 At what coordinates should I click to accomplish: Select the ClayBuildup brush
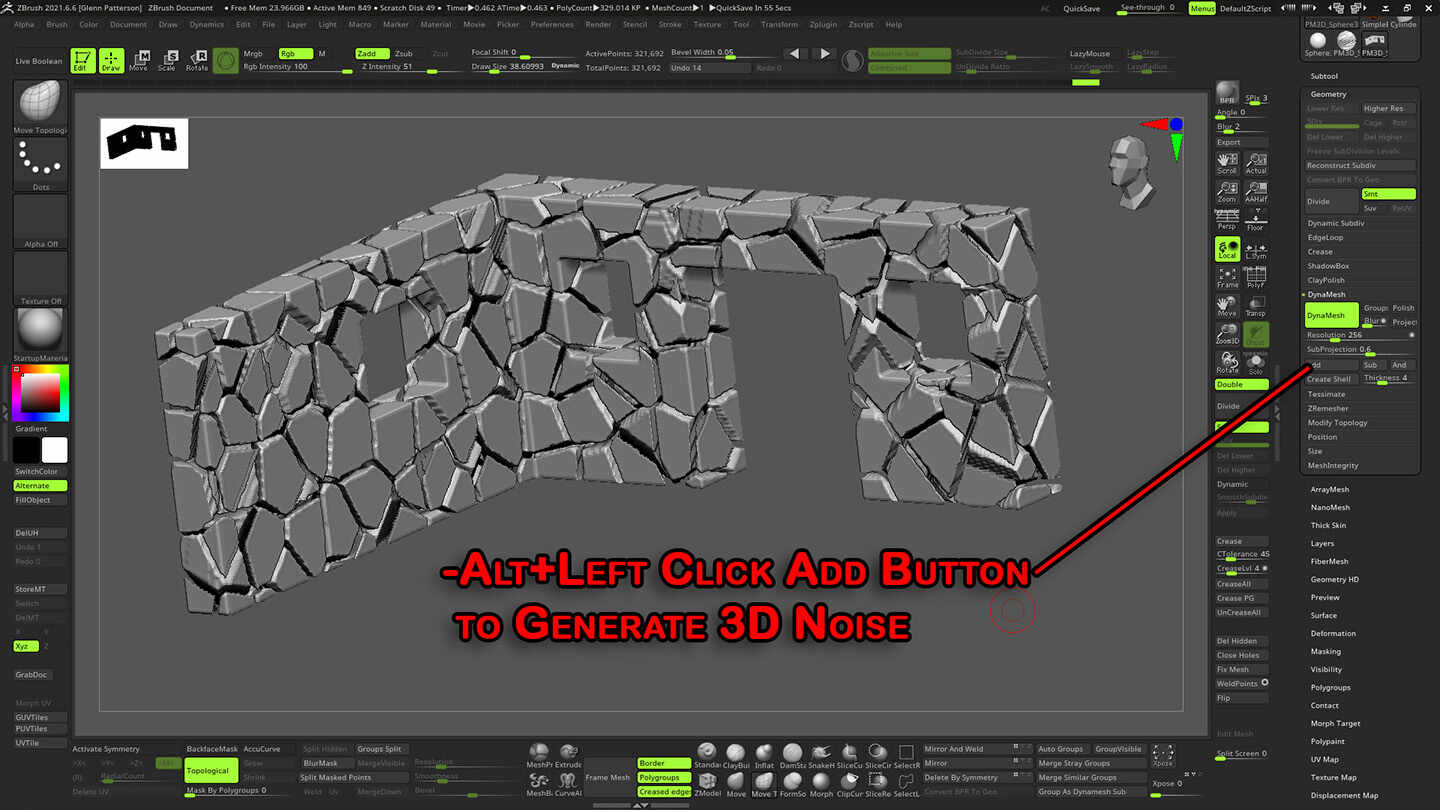(737, 752)
